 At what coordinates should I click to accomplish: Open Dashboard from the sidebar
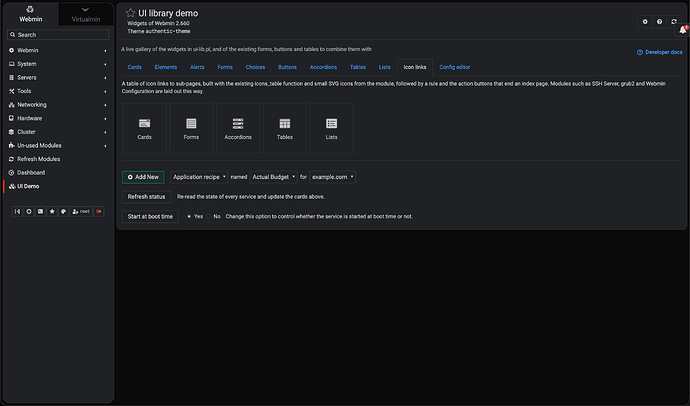pyautogui.click(x=58, y=173)
